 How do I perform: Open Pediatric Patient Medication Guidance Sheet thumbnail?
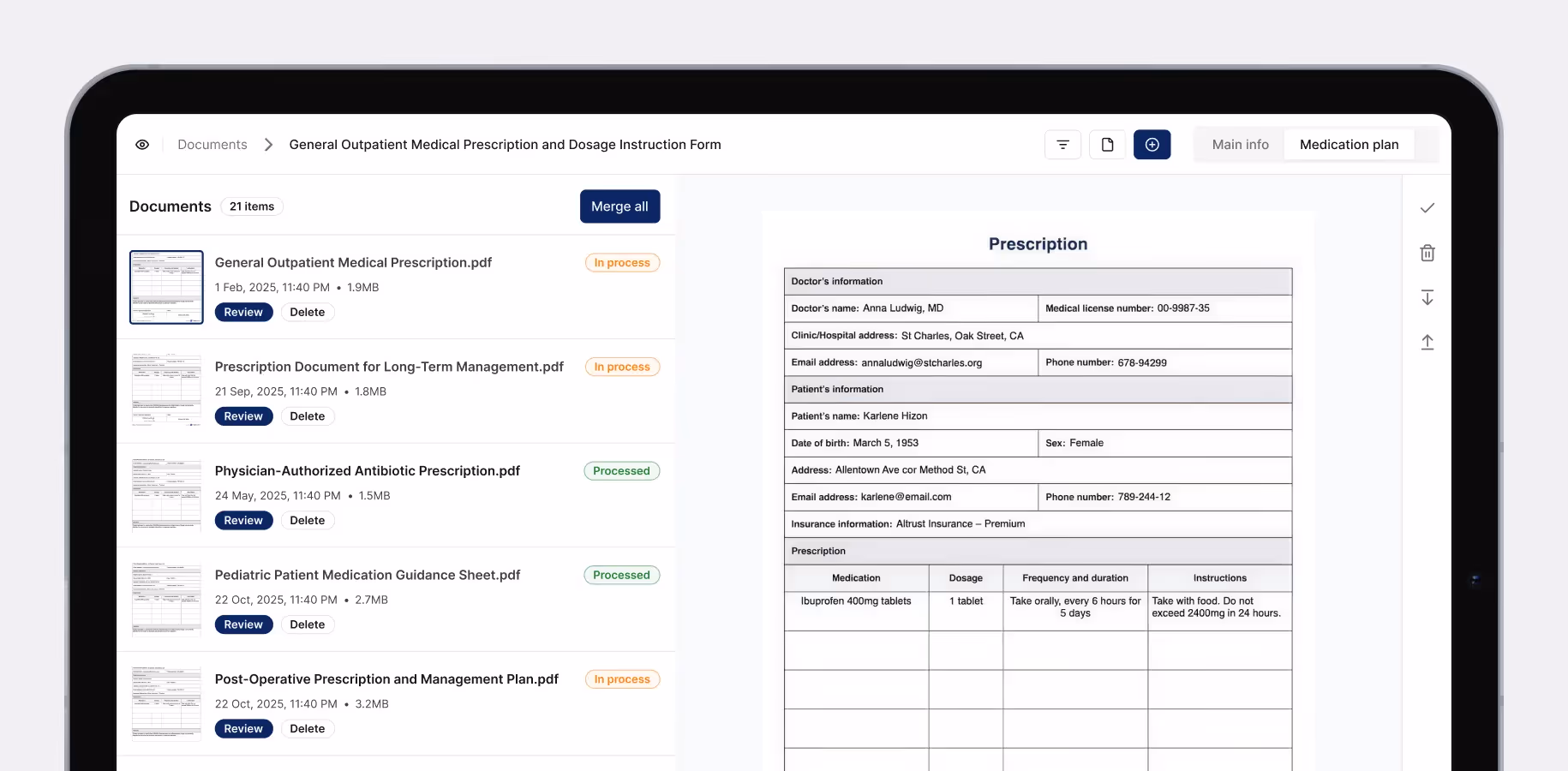pyautogui.click(x=166, y=600)
